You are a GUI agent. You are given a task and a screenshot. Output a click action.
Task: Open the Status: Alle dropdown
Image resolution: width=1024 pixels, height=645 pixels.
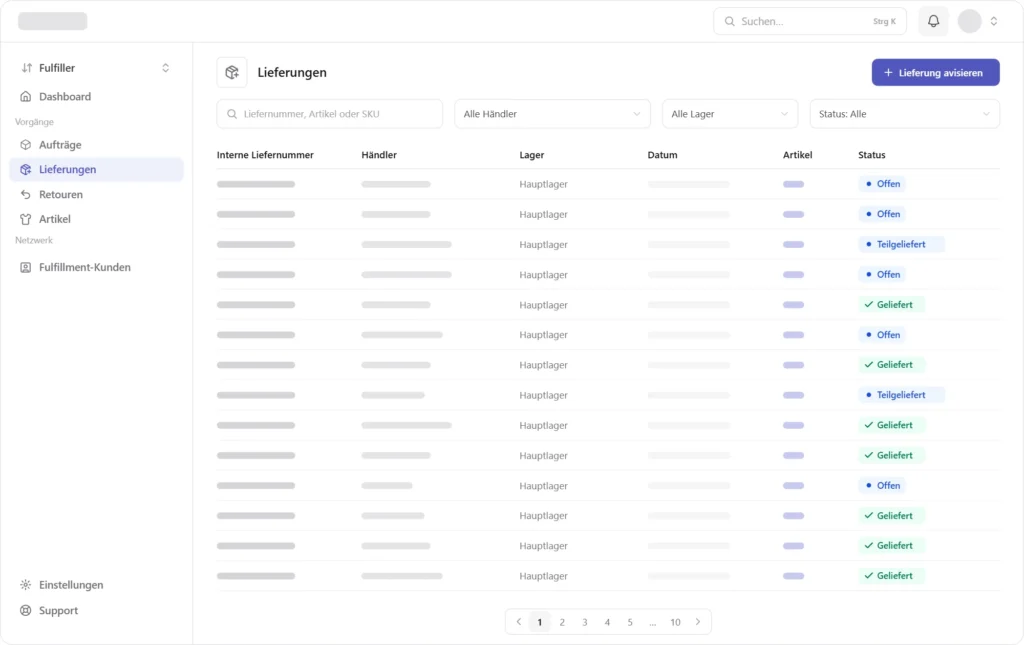pos(904,114)
